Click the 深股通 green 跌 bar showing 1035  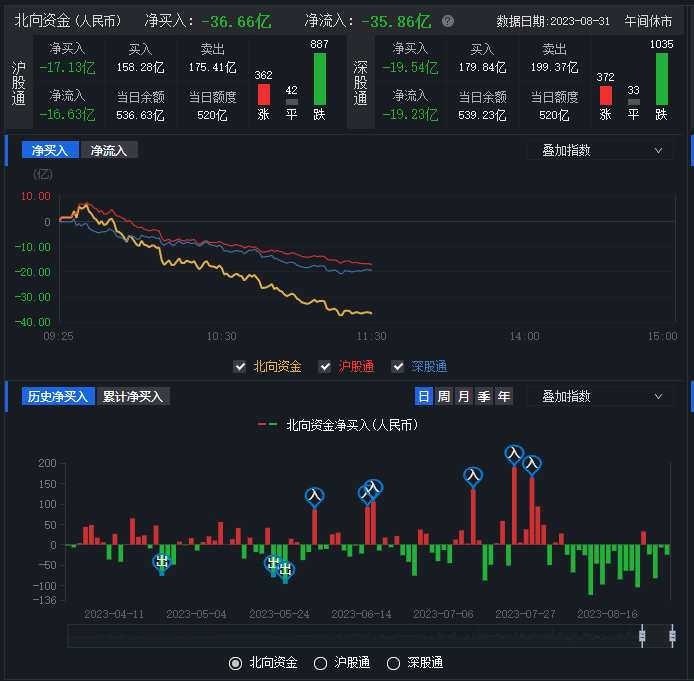tap(661, 78)
